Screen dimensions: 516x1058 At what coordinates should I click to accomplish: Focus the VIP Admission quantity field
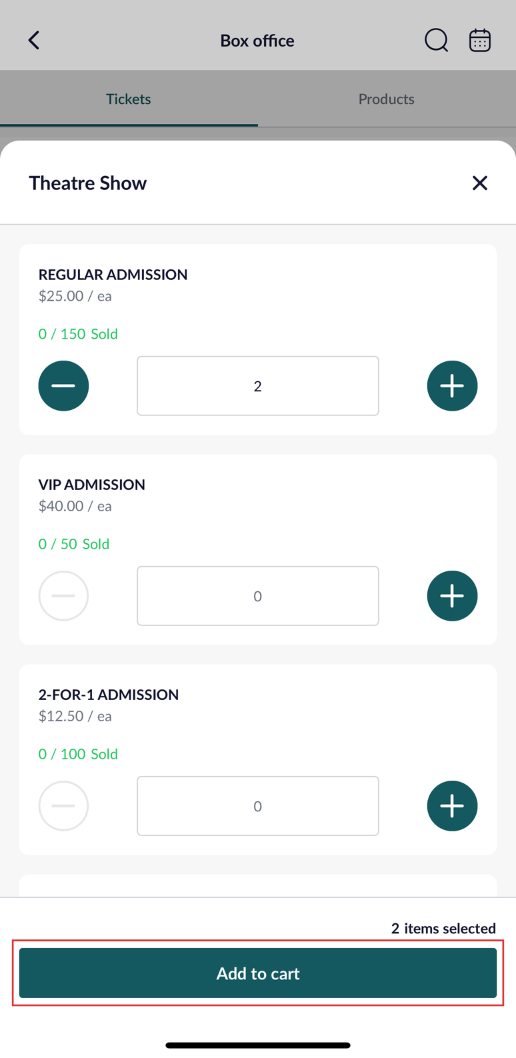click(x=258, y=596)
